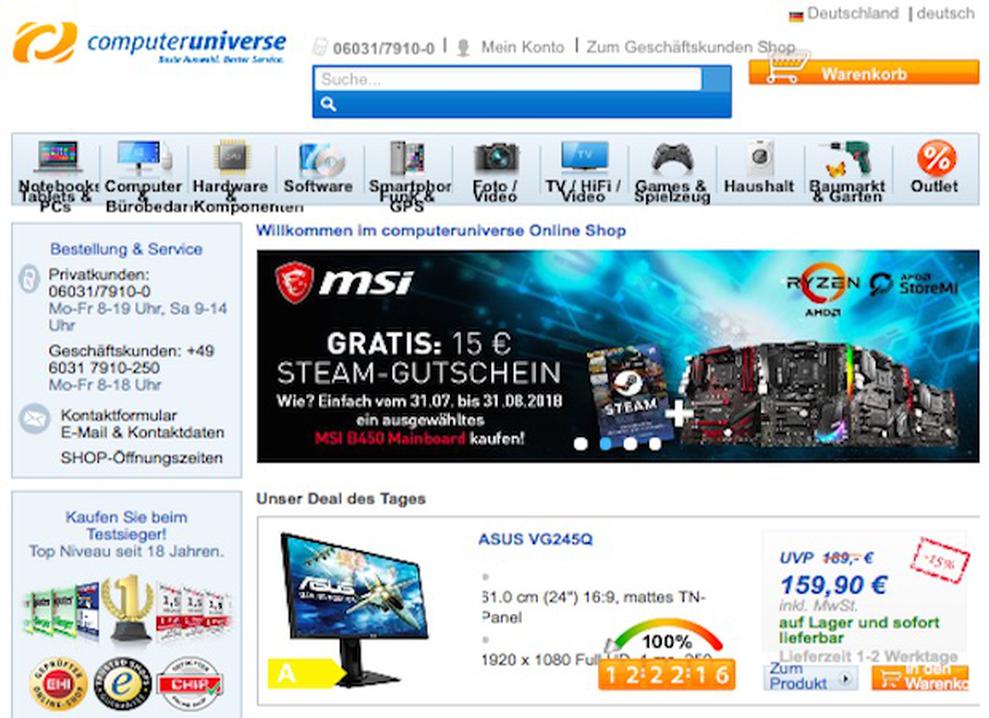989x718 pixels.
Task: Click the EHI Geprüfter Online-Shop seal
Action: (x=57, y=684)
